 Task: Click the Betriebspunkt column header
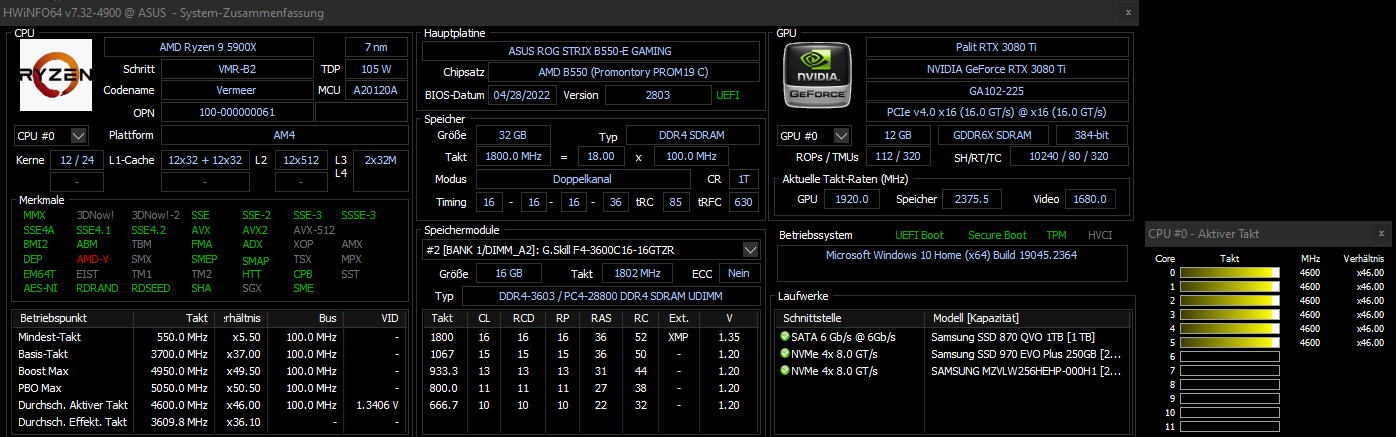click(73, 317)
